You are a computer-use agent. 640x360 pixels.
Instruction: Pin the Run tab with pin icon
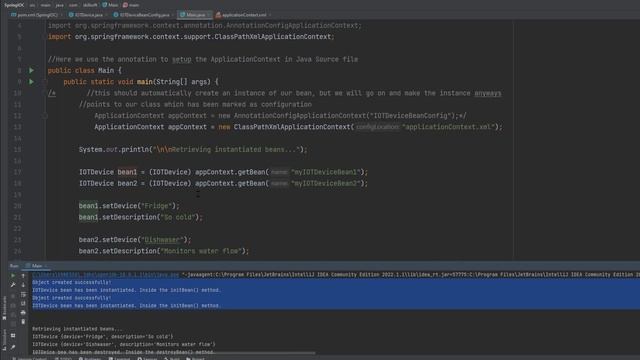(13, 347)
